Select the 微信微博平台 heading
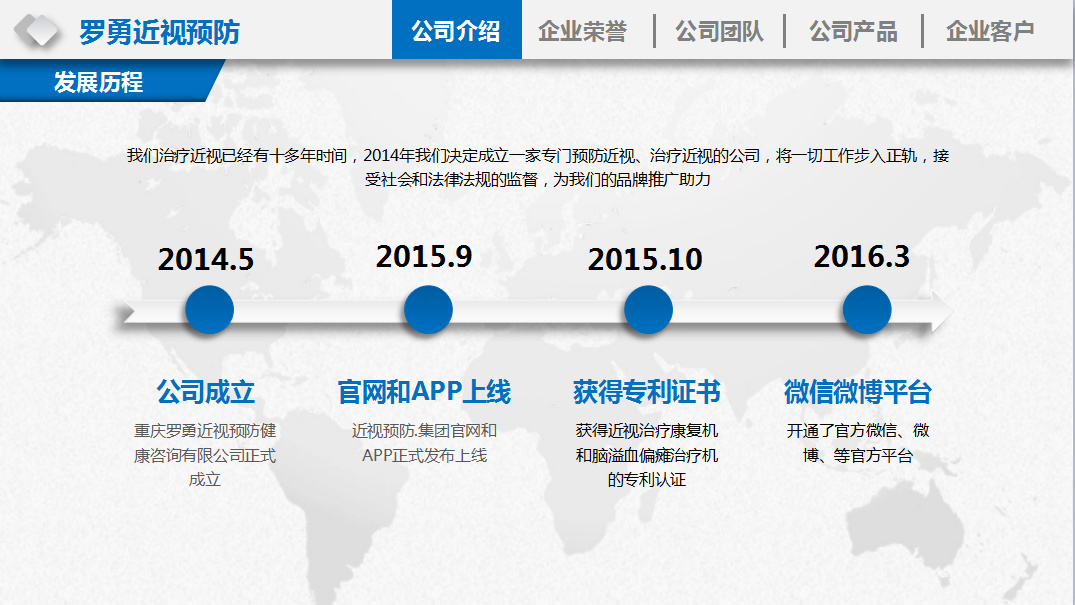 tap(858, 392)
